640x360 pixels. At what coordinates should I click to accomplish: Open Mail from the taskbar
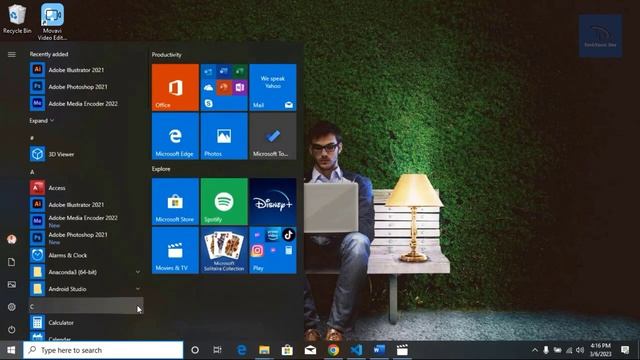[310, 350]
